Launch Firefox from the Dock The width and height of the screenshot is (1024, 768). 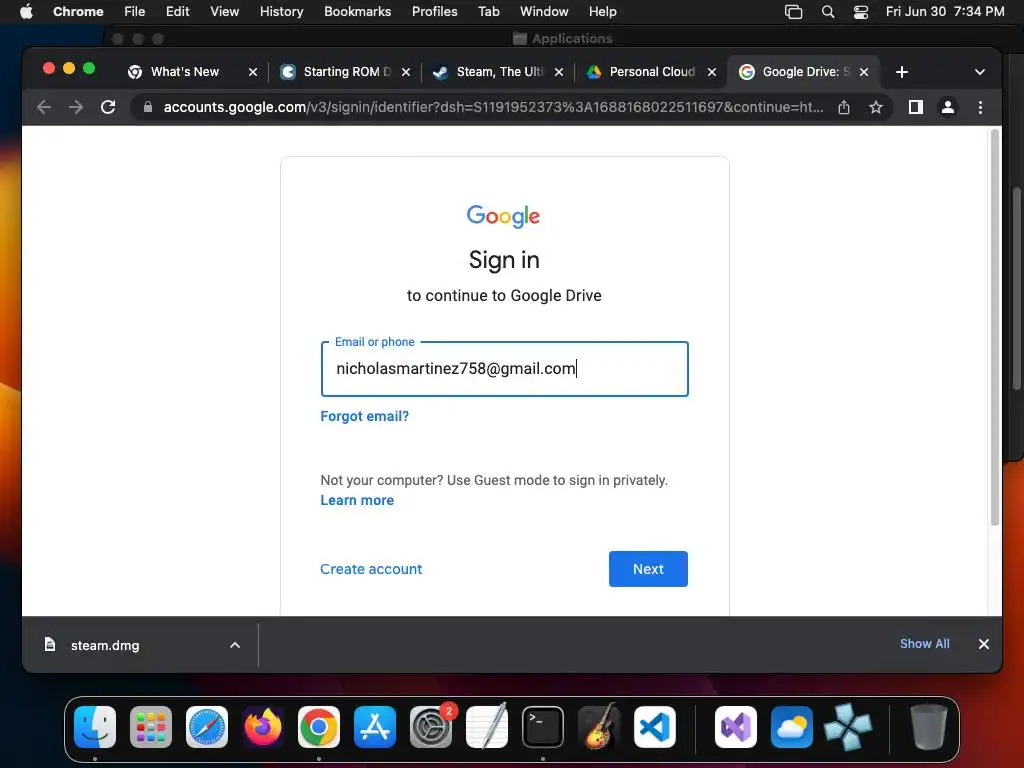coord(263,727)
